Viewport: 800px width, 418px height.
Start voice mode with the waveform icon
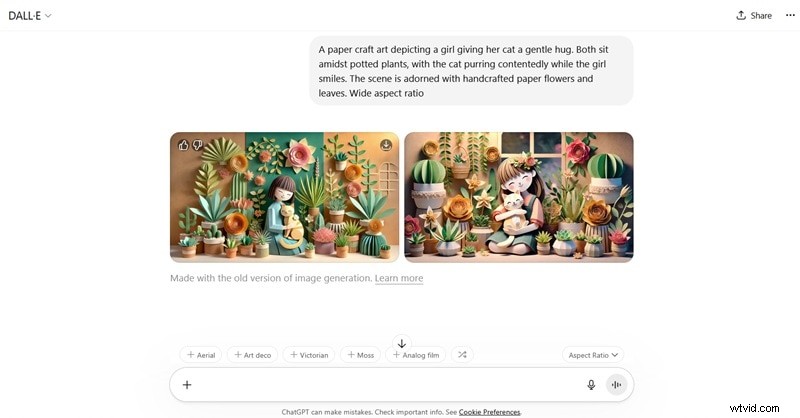pos(616,385)
